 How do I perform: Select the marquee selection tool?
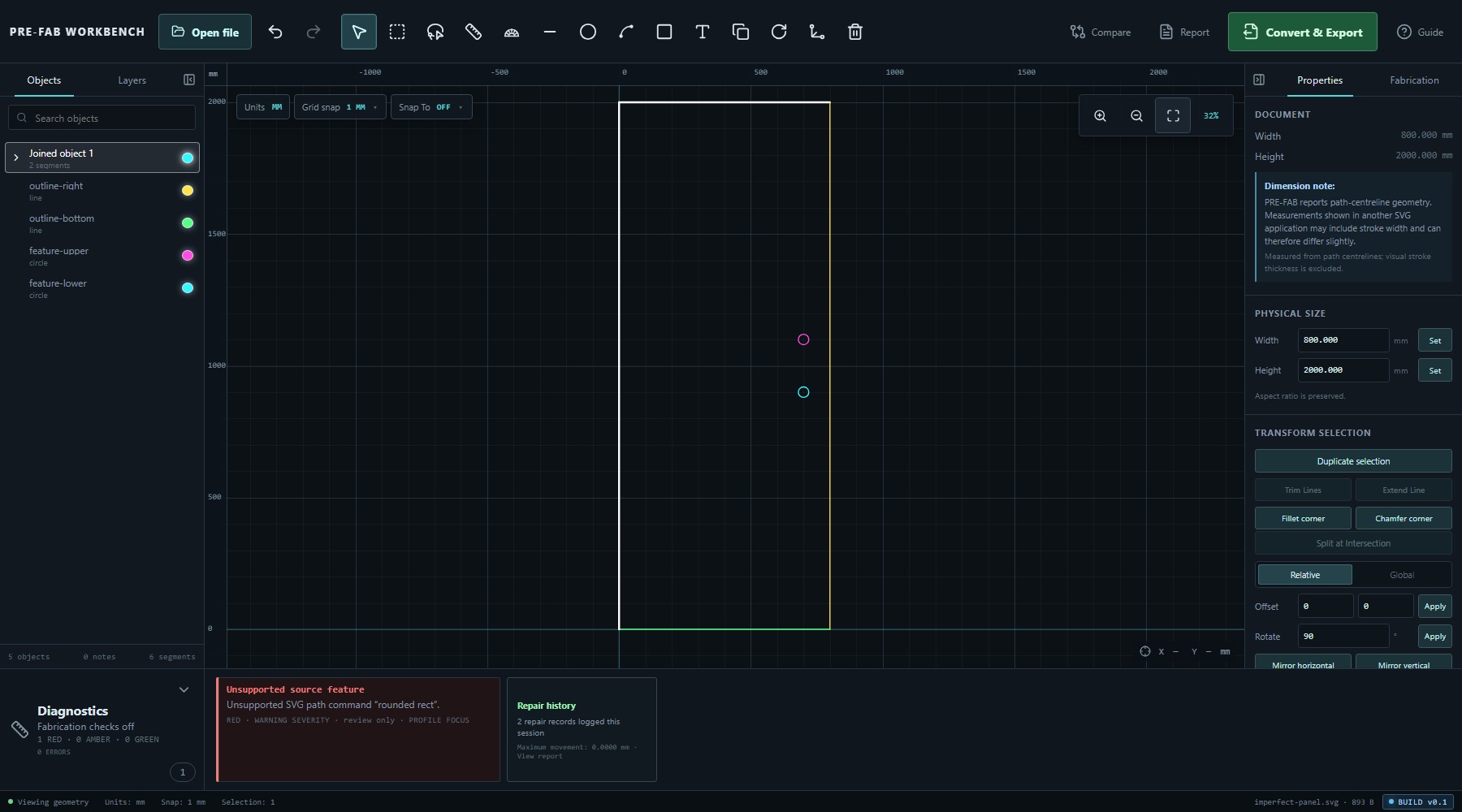[397, 32]
